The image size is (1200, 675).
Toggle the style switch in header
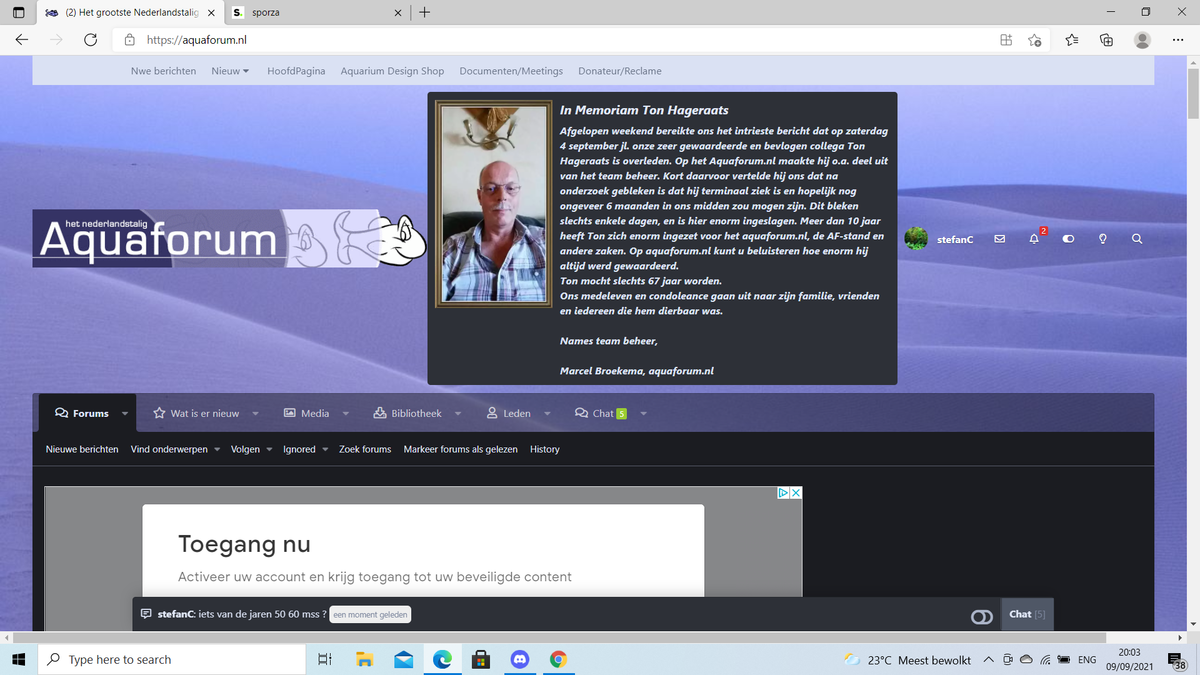click(1068, 240)
